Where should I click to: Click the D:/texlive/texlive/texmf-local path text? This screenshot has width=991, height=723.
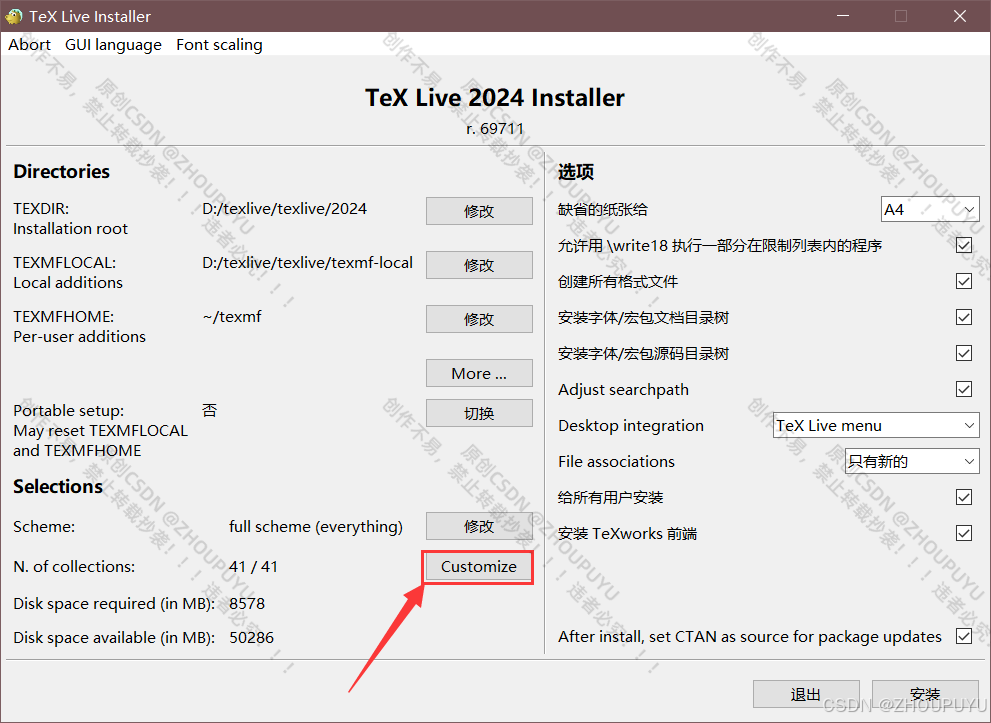[307, 263]
